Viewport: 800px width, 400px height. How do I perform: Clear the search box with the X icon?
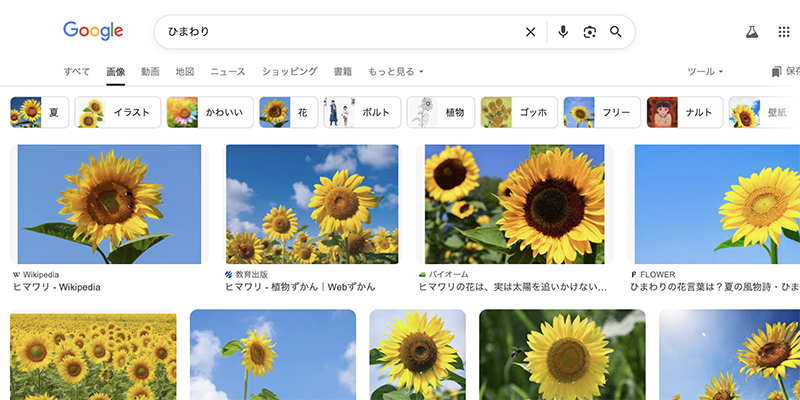point(531,32)
